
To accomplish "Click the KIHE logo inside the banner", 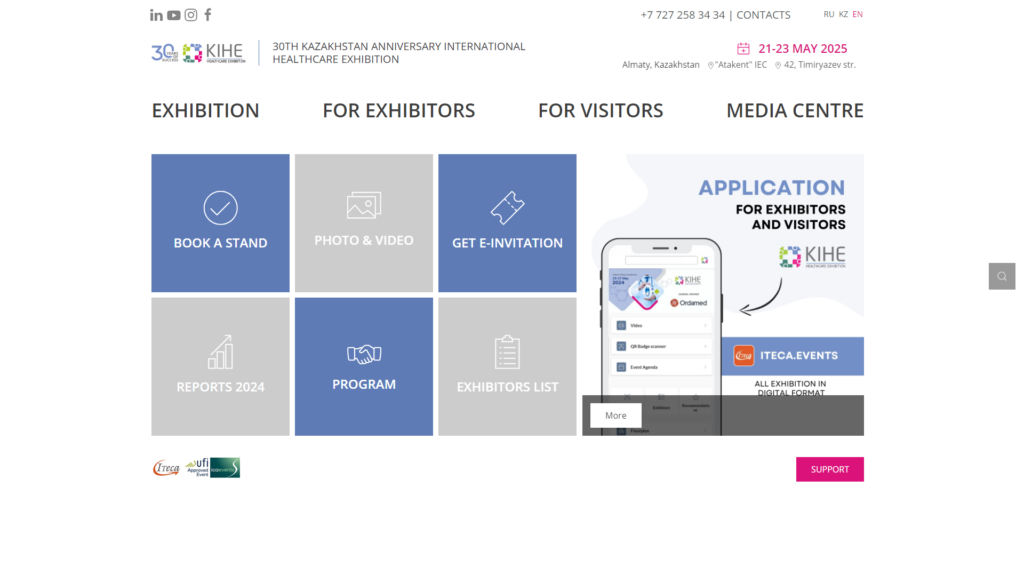I will [812, 257].
